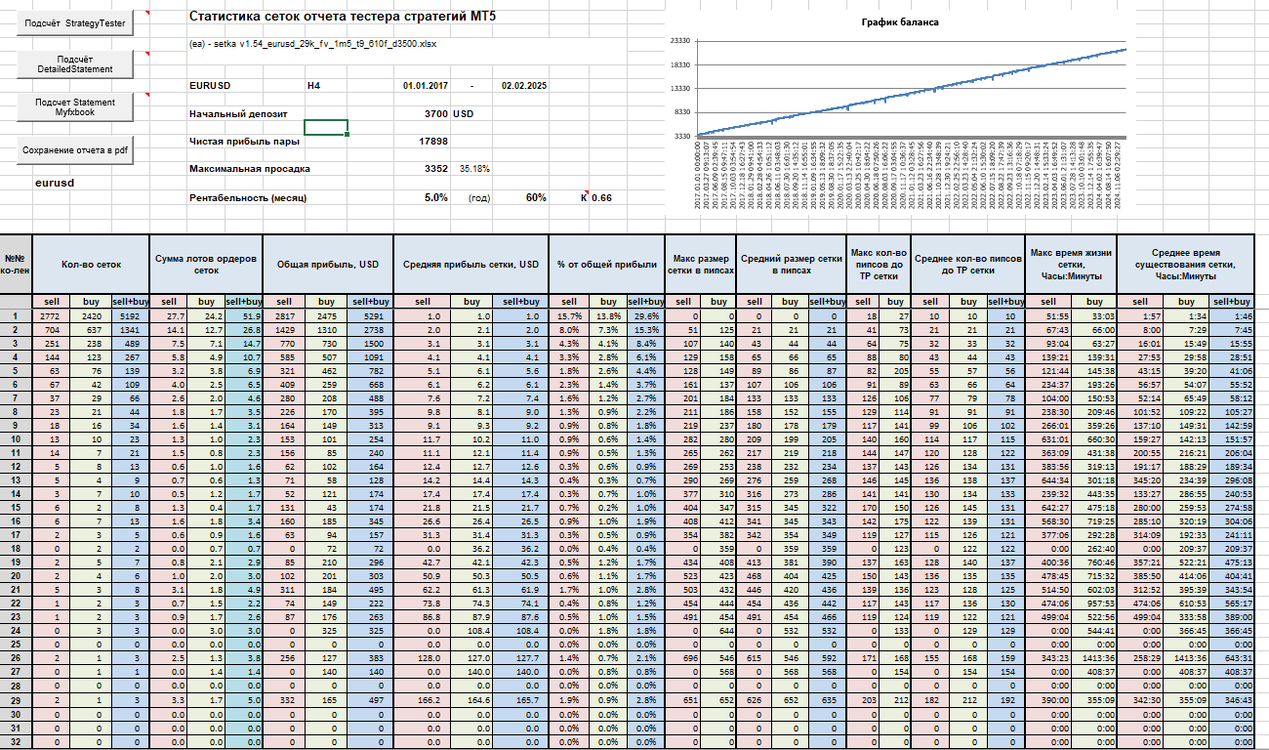The image size is (1269, 750).
Task: Click the Среднее время существования сетки header
Action: click(1185, 264)
